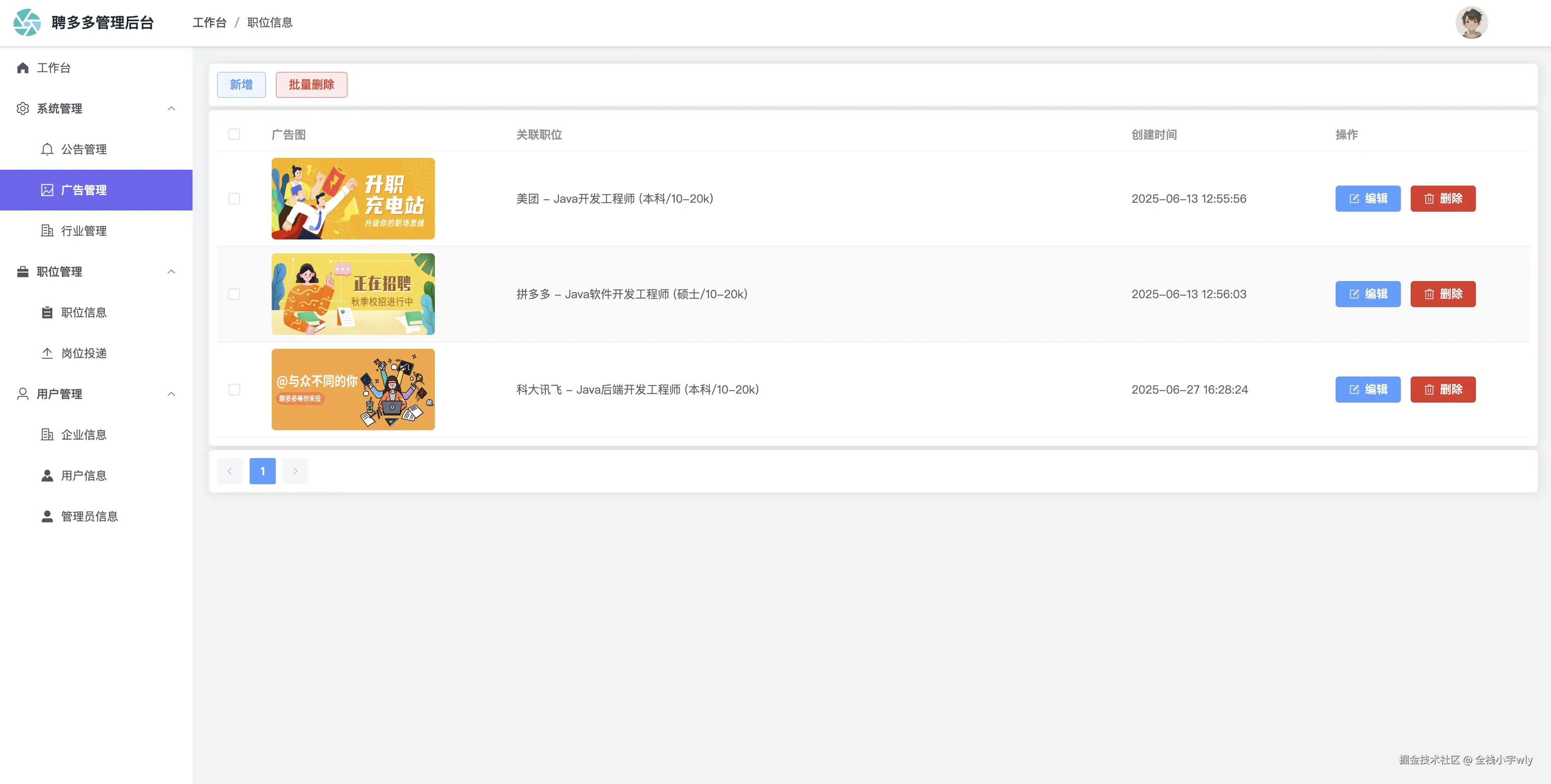Collapse the 系统管理 menu chevron
Image resolution: width=1551 pixels, height=784 pixels.
171,109
